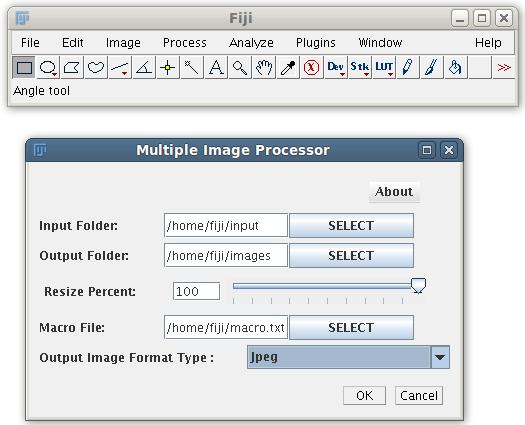Open the Window menu
525x425 pixels.
(380, 43)
